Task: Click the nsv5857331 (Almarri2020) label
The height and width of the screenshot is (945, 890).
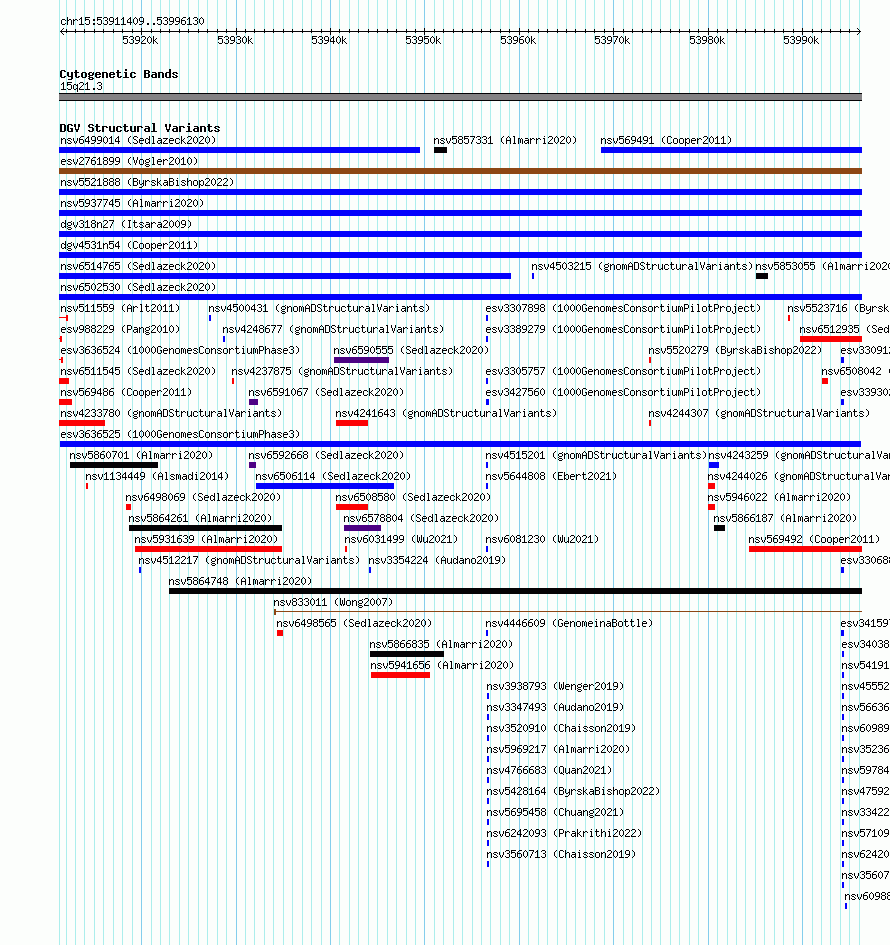Action: (x=505, y=140)
